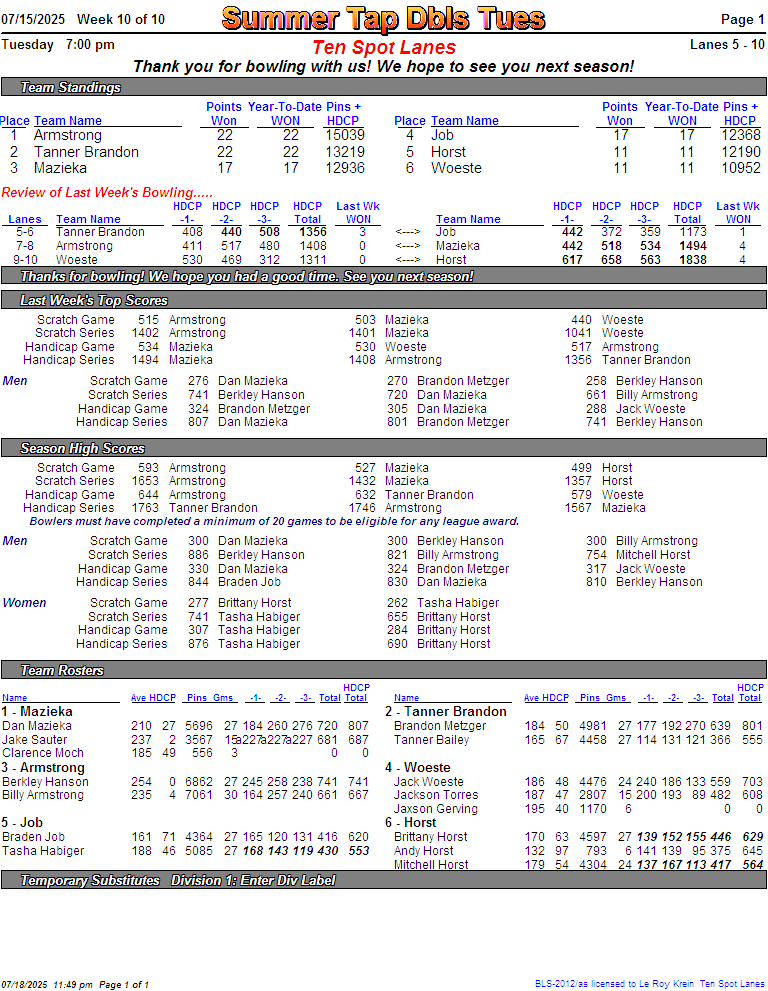
Task: Select the Season High Scores section header
Action: 83,449
